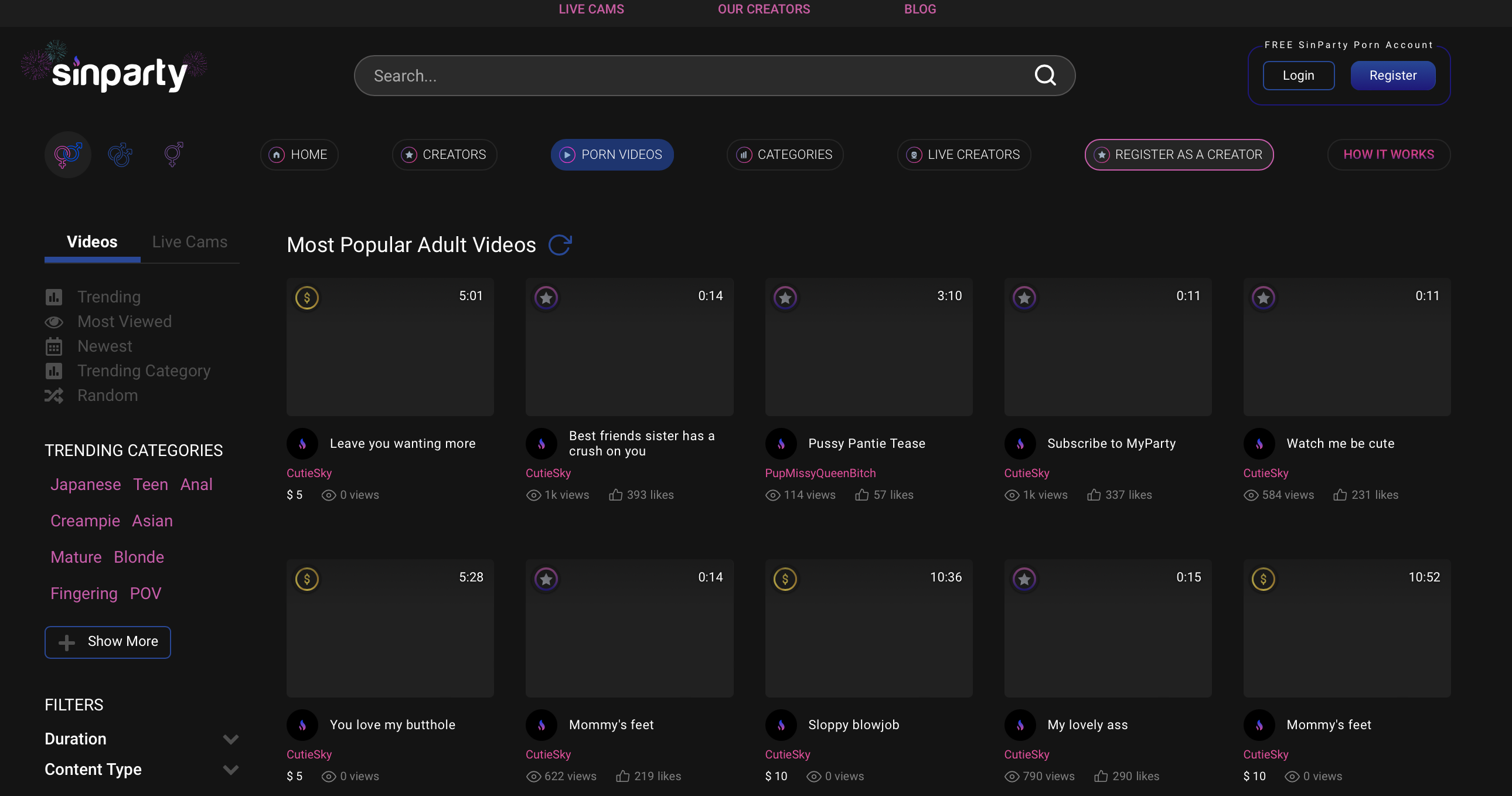Click star badge on Pussy Pantie Tease
The height and width of the screenshot is (796, 1512).
[785, 298]
